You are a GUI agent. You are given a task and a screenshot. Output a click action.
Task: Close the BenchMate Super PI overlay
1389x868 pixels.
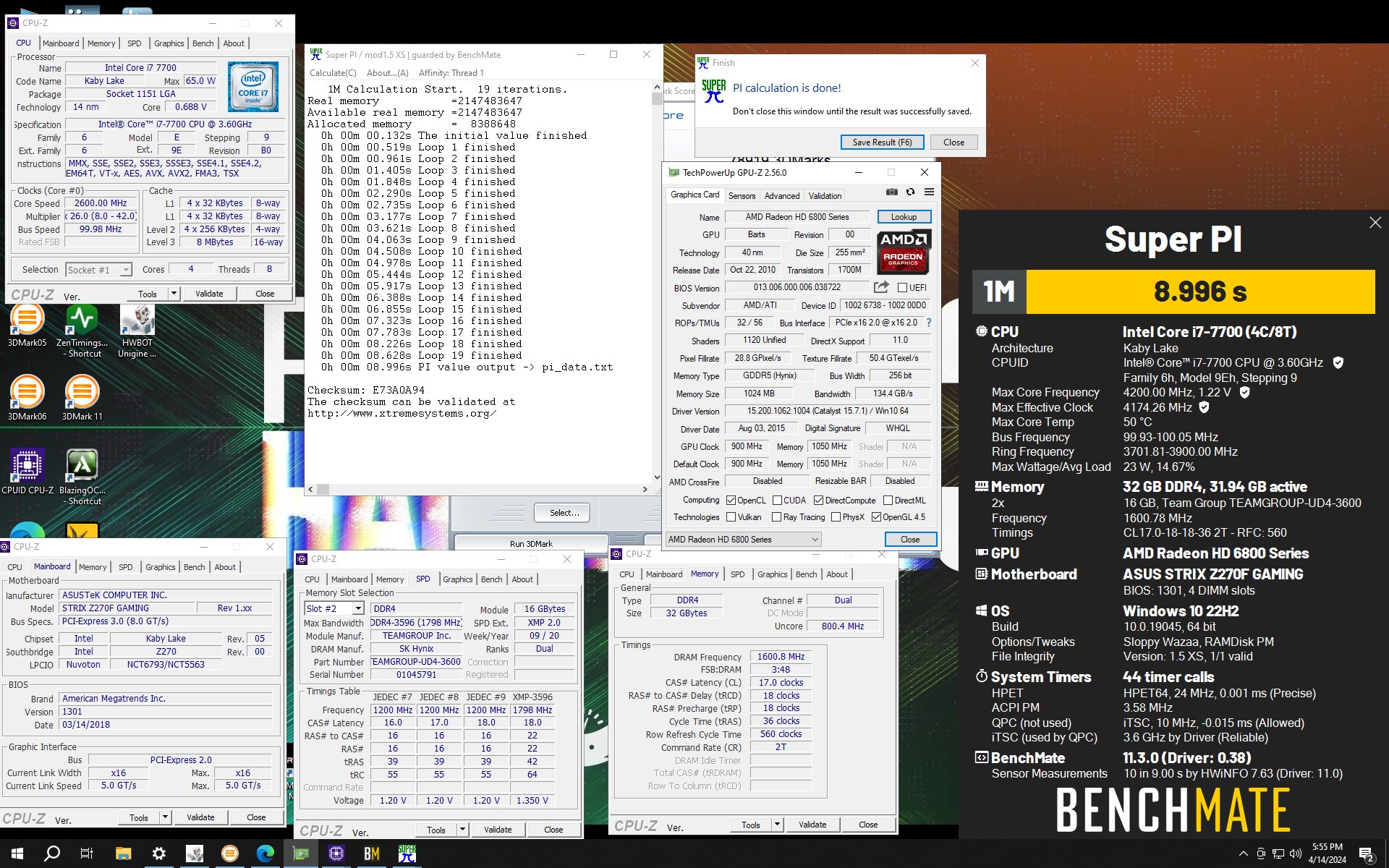pos(1375,223)
